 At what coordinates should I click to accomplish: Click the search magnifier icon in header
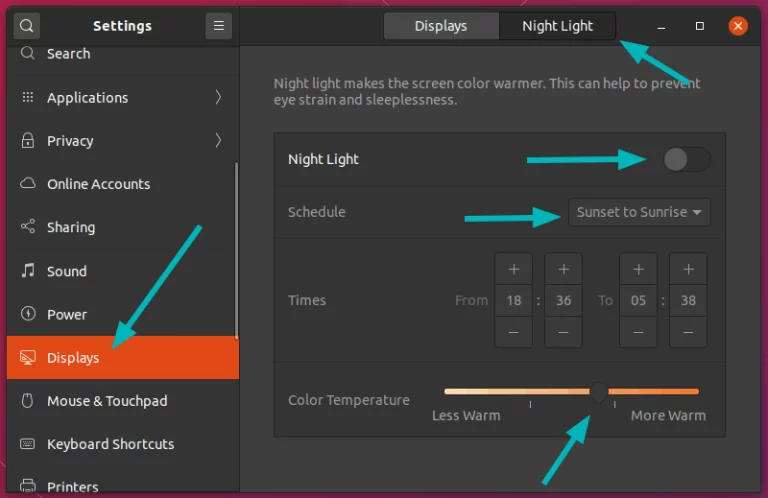27,26
